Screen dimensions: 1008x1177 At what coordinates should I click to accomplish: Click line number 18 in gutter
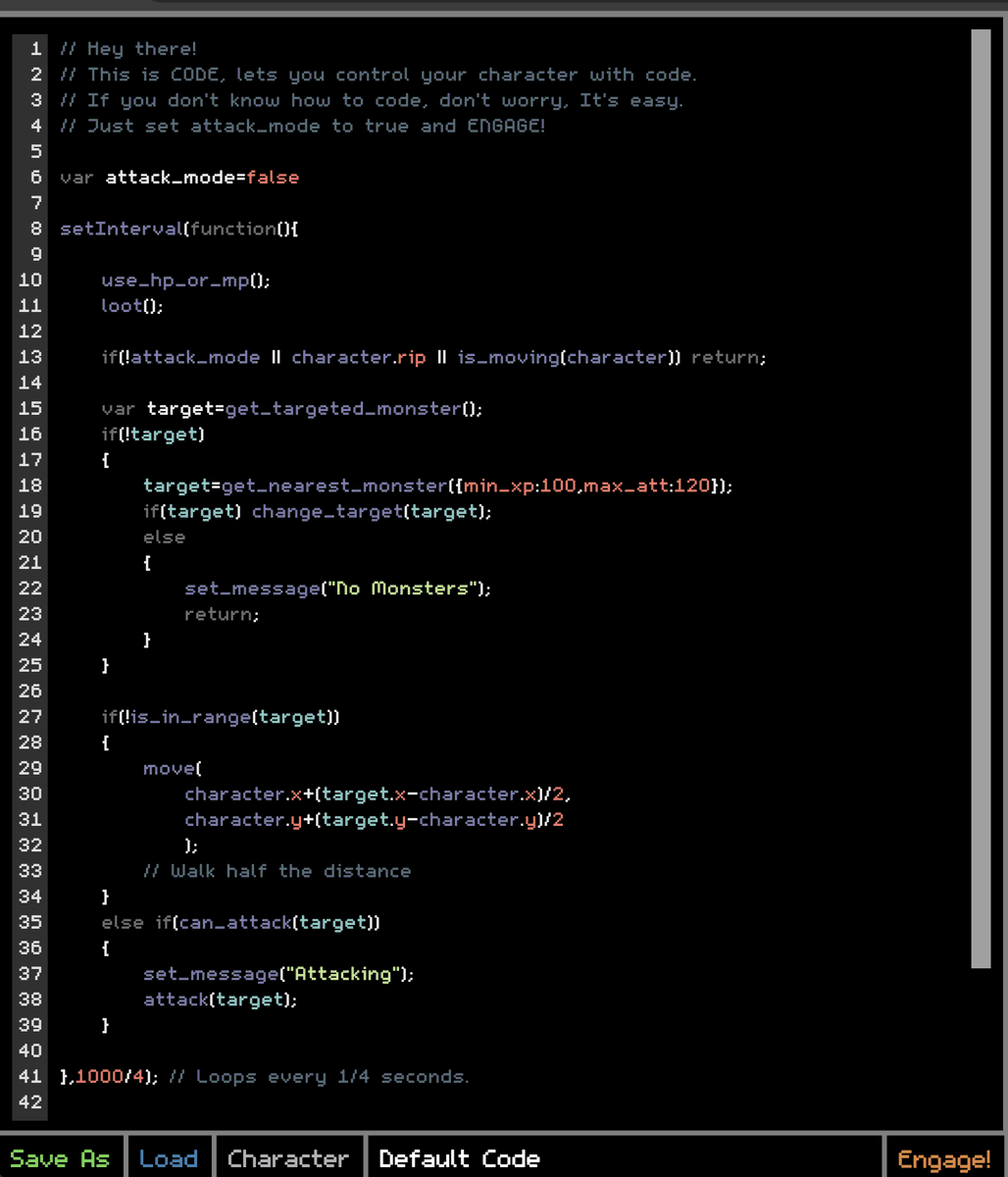point(30,486)
